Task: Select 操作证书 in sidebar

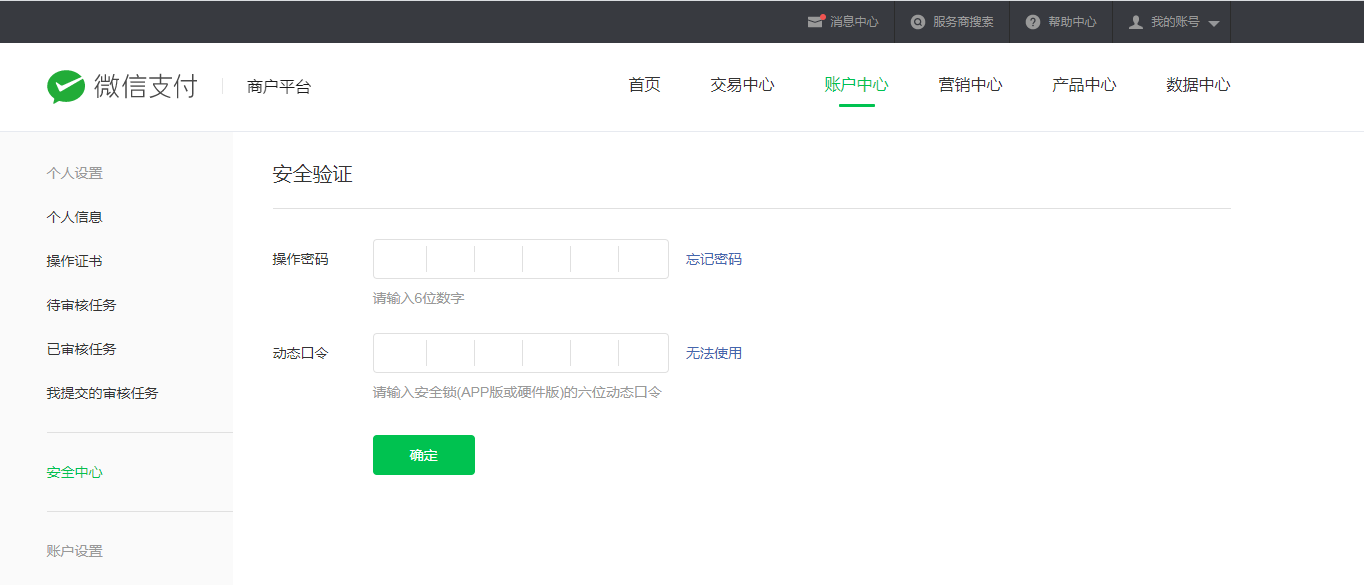Action: point(74,261)
